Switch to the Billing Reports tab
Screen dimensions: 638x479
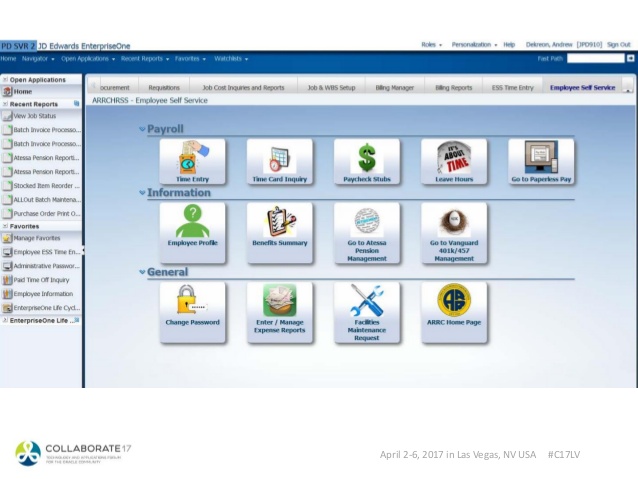[x=454, y=87]
